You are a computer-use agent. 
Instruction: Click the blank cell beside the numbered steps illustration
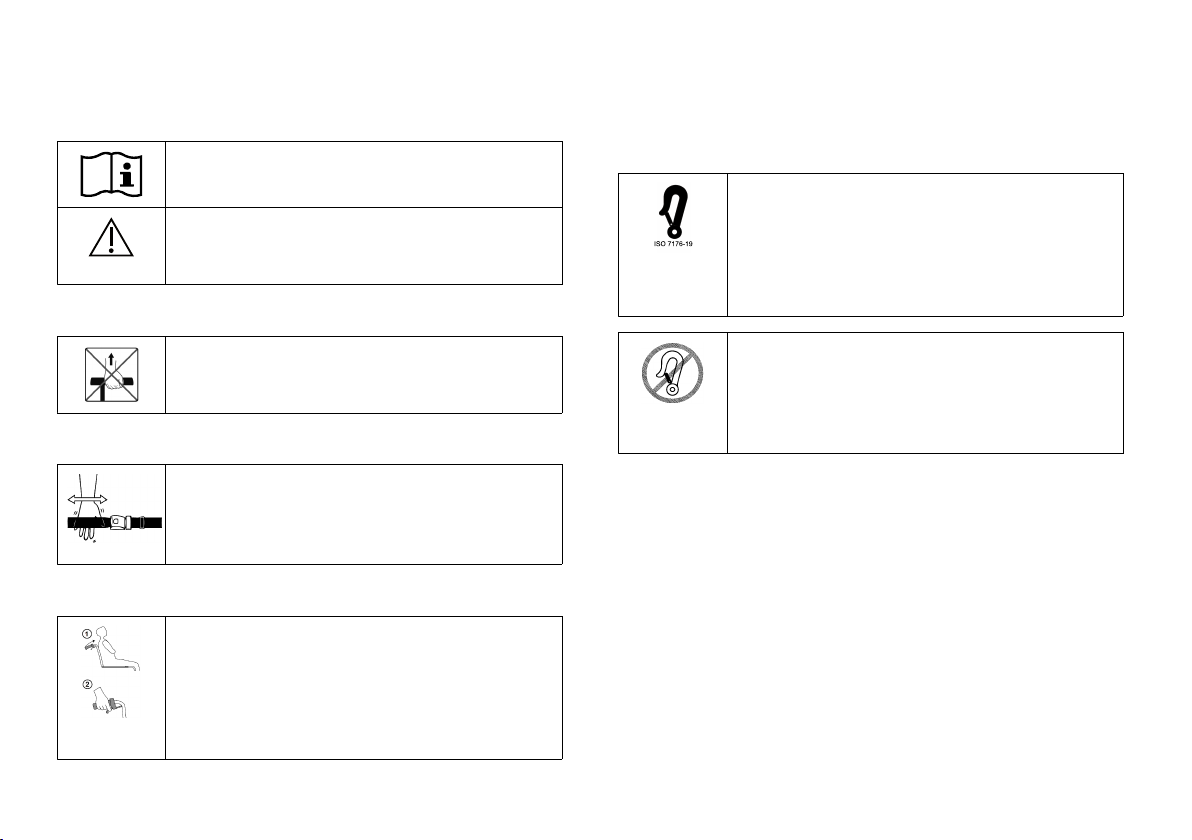(x=363, y=688)
